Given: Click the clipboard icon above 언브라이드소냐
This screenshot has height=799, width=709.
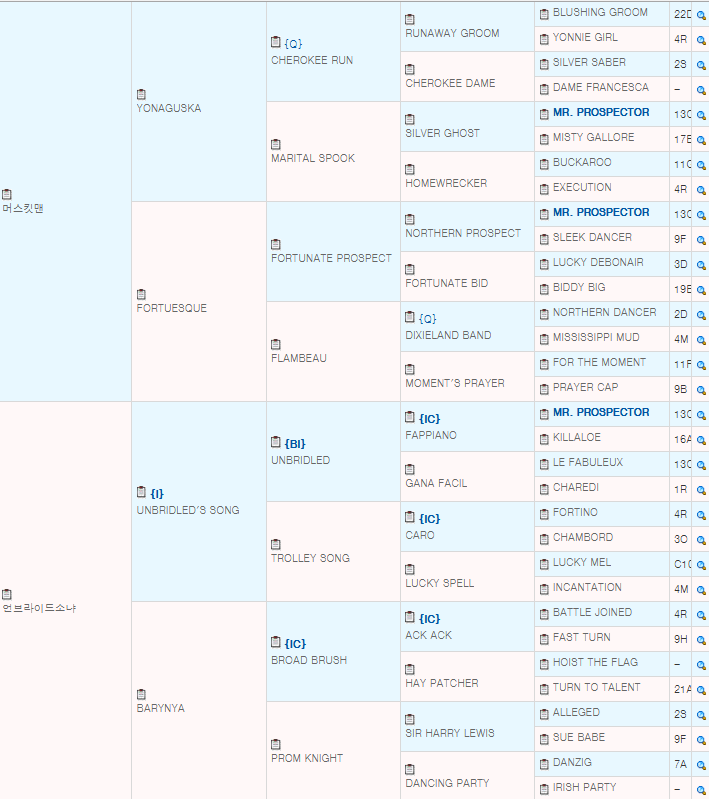Looking at the screenshot, I should (x=7, y=594).
